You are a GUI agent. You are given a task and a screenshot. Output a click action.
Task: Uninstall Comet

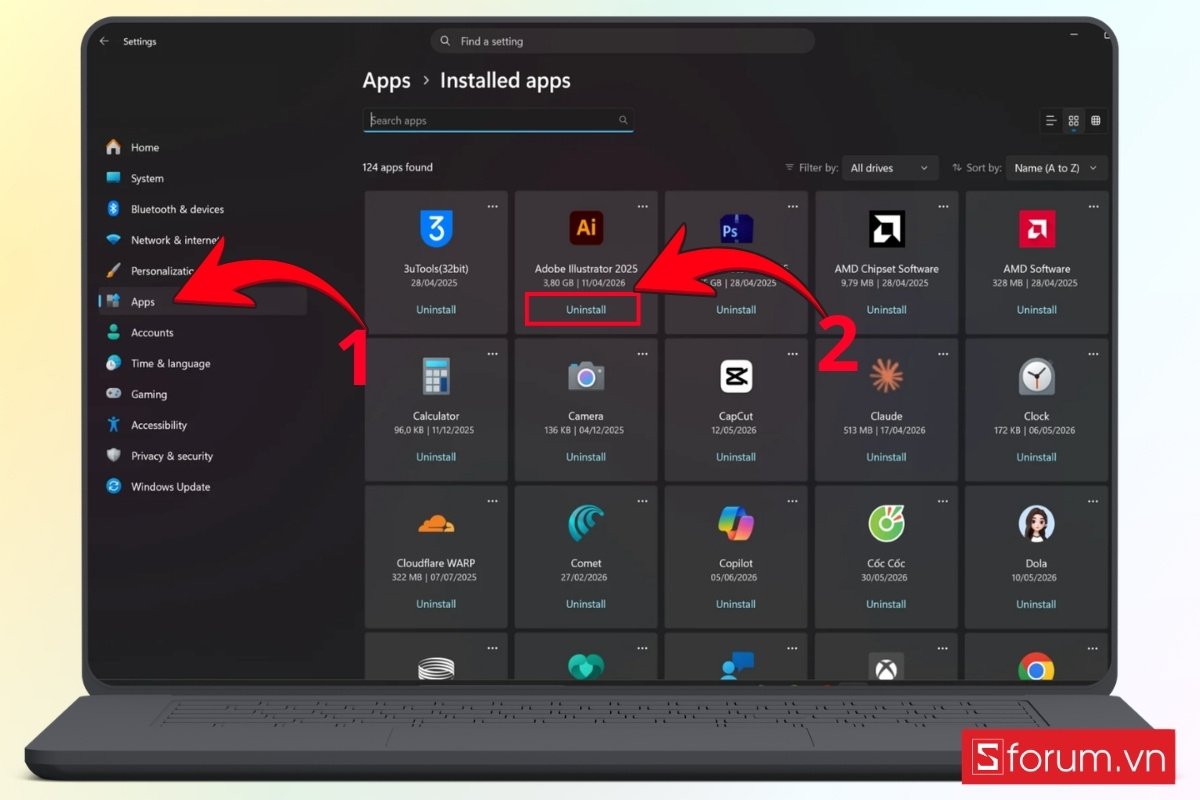586,604
